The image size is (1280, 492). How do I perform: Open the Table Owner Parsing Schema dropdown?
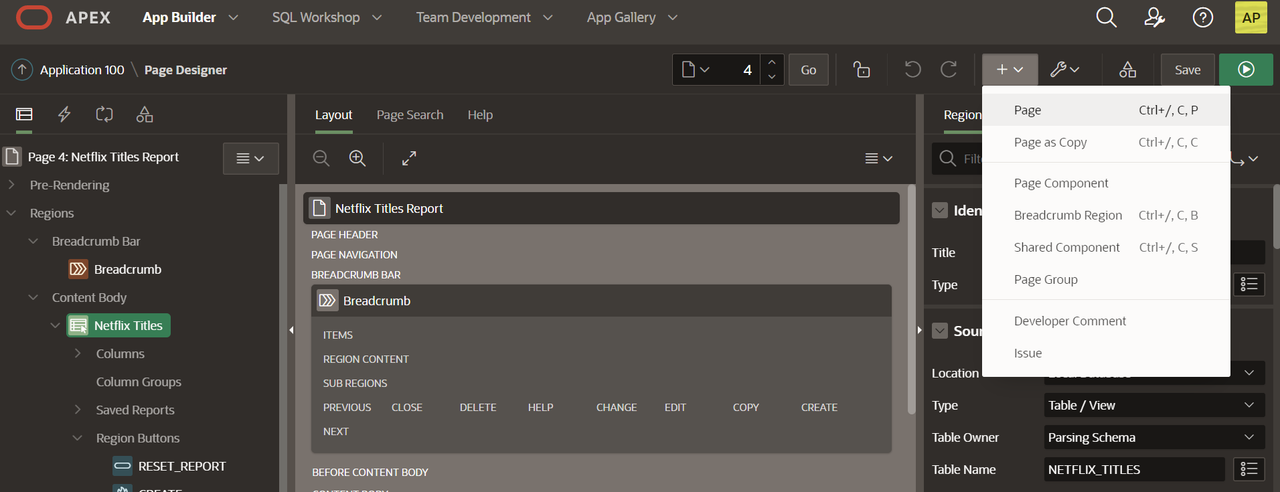coord(1152,437)
